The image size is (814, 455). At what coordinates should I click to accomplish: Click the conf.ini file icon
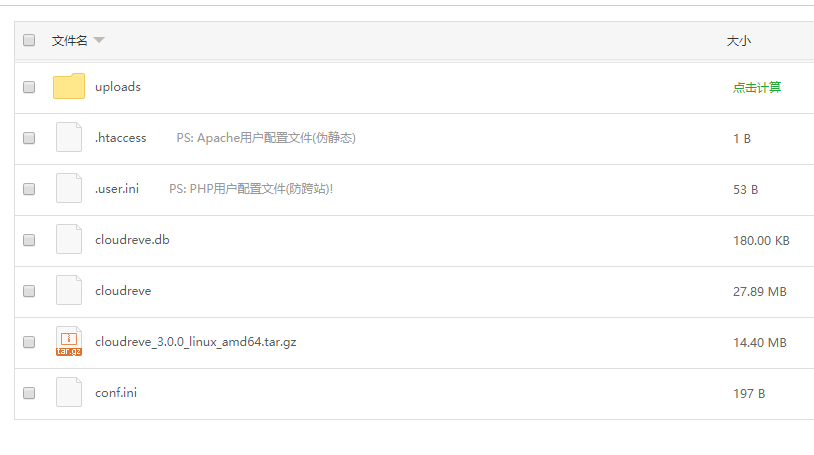tap(69, 393)
